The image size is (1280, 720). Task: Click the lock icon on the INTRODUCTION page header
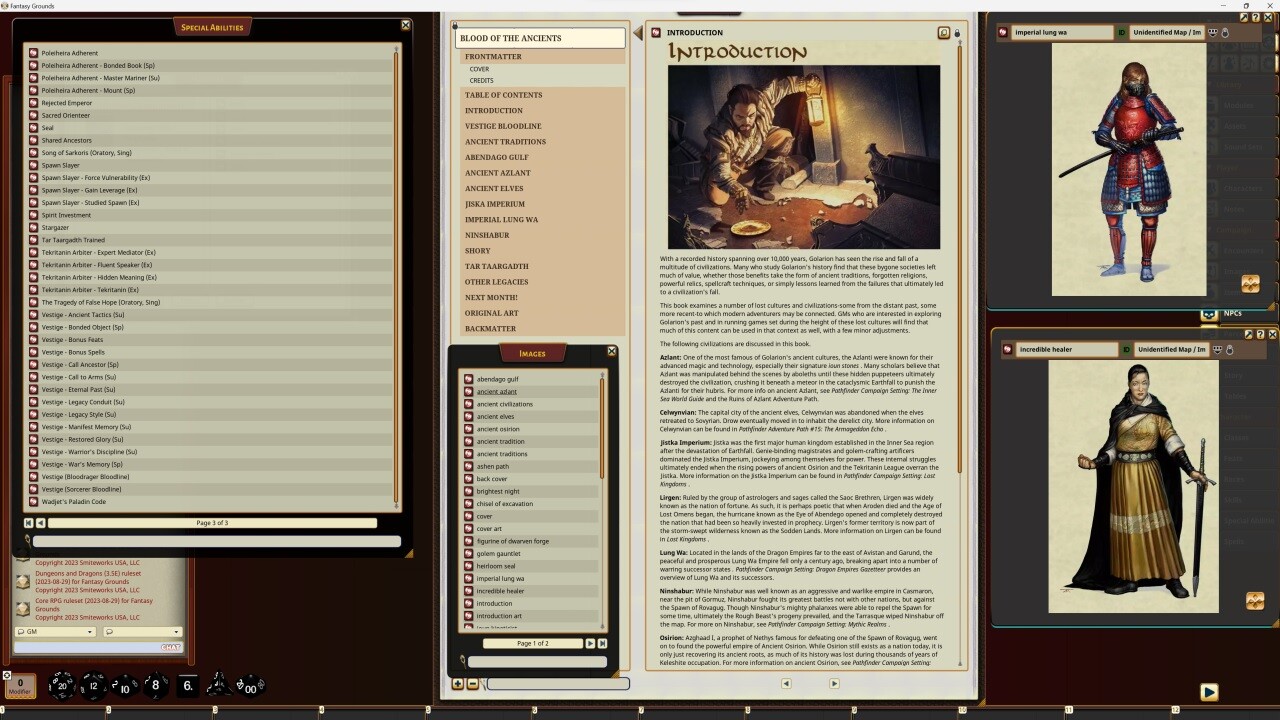coord(956,32)
